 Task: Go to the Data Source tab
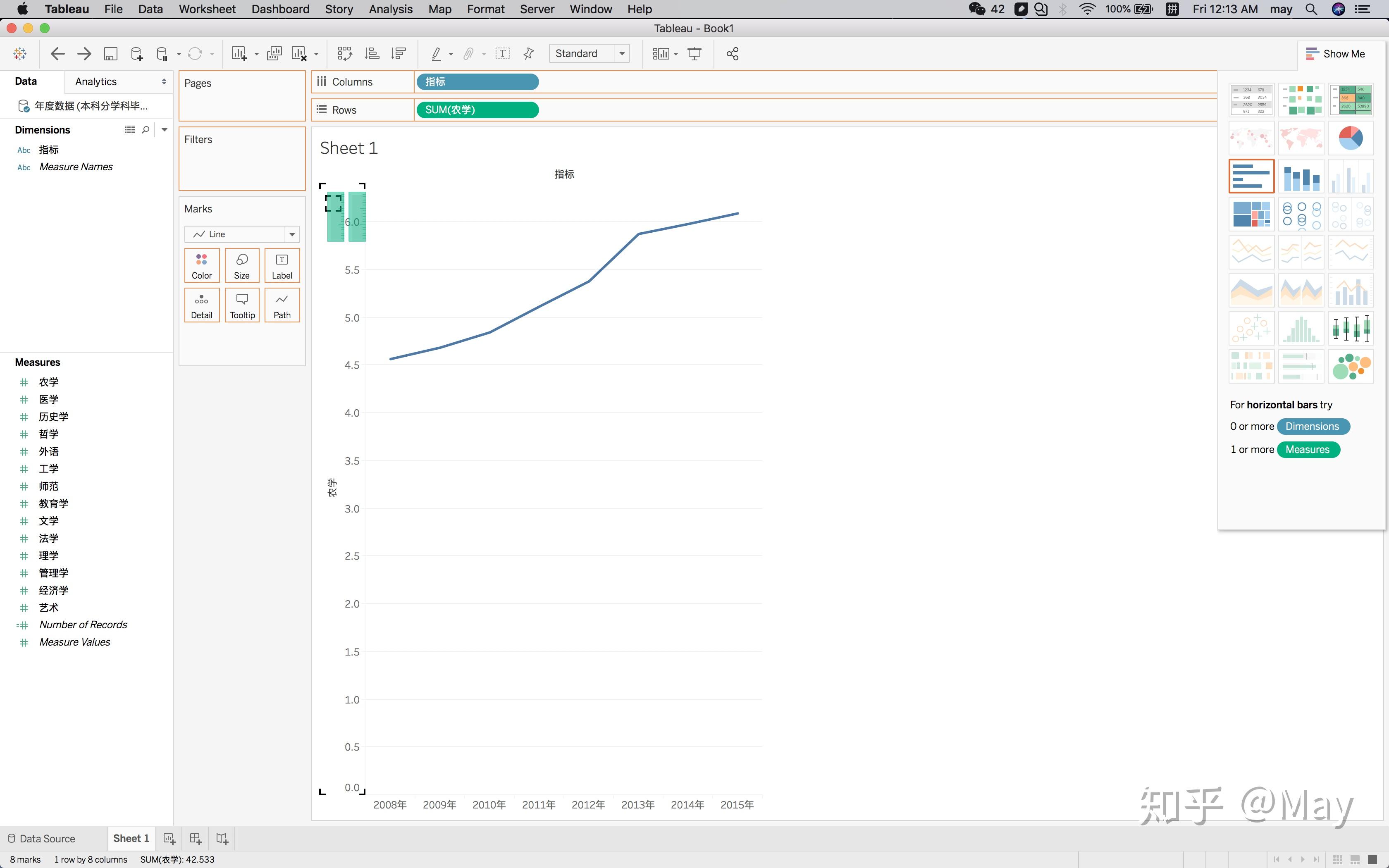tap(41, 839)
